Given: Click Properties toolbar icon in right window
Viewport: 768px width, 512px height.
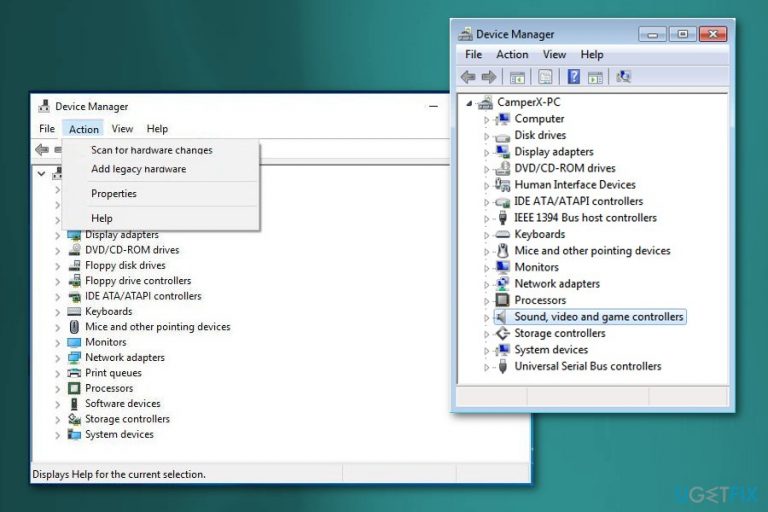Looking at the screenshot, I should click(545, 77).
